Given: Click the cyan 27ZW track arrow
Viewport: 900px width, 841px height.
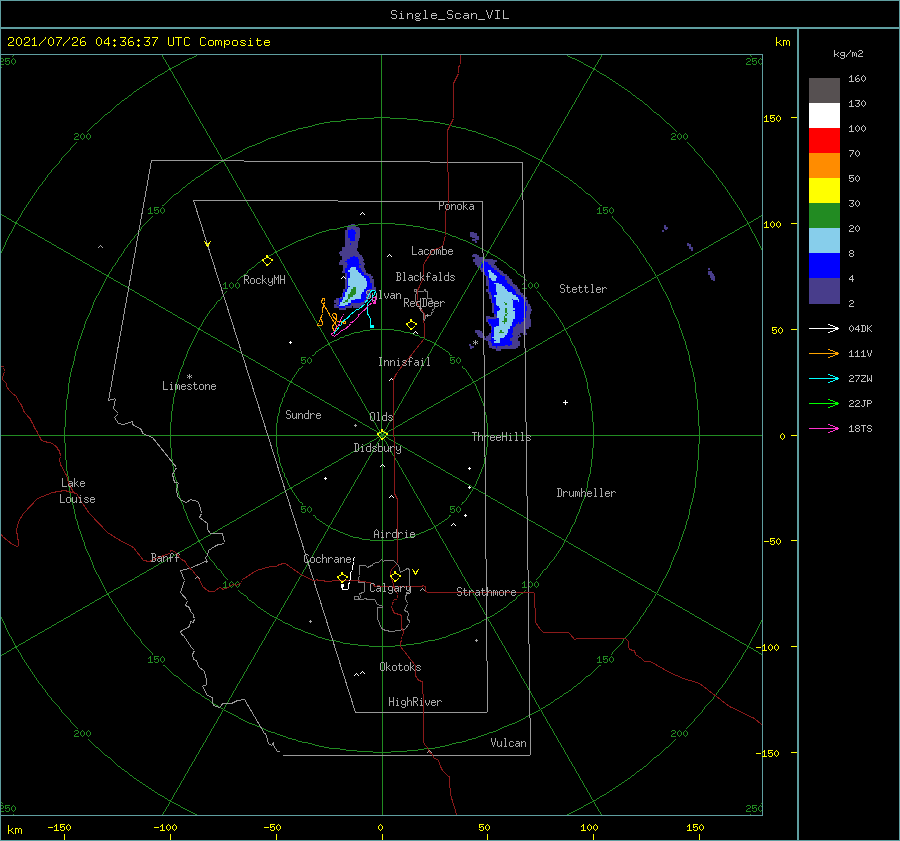Looking at the screenshot, I should 824,378.
